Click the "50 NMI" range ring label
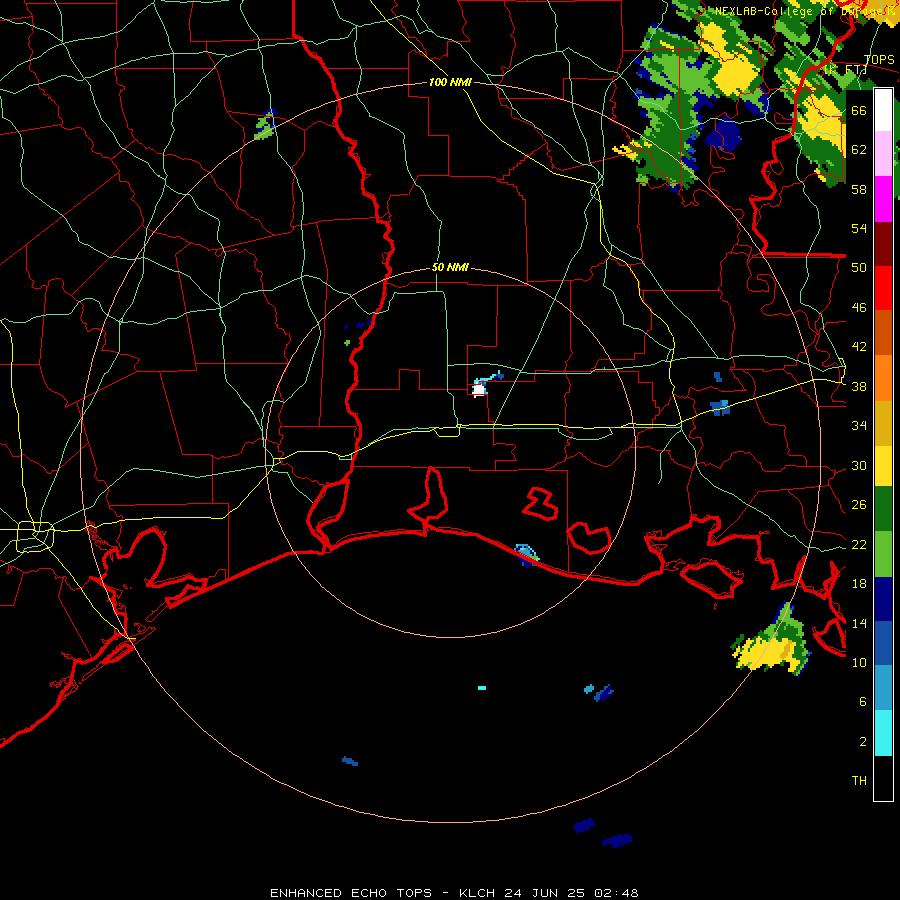 click(450, 267)
